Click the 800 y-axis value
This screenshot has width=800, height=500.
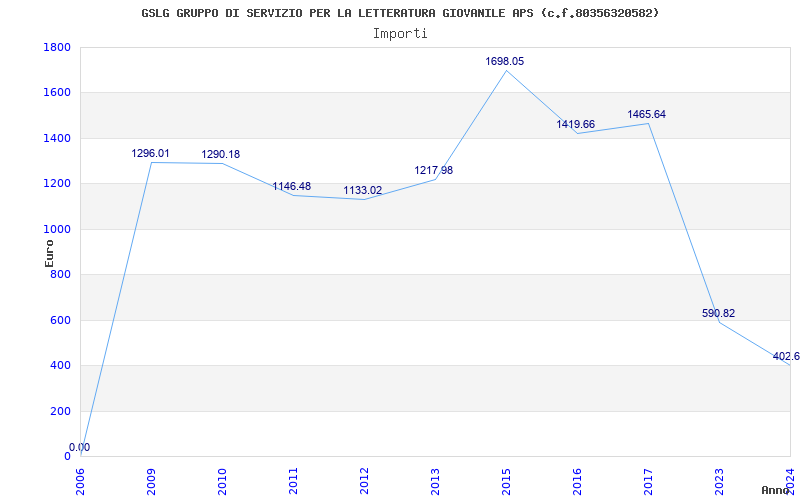pyautogui.click(x=61, y=274)
